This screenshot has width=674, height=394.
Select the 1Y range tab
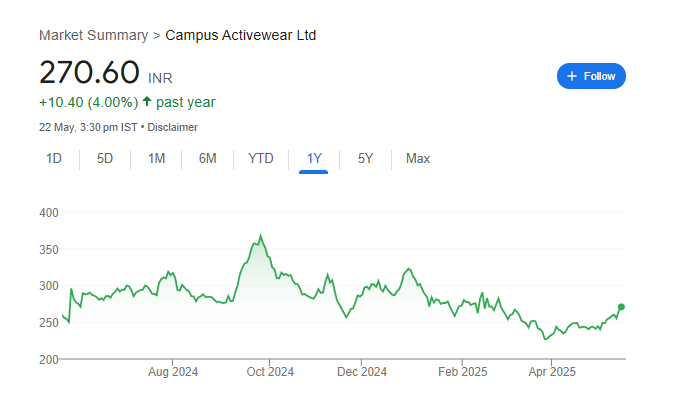point(314,159)
